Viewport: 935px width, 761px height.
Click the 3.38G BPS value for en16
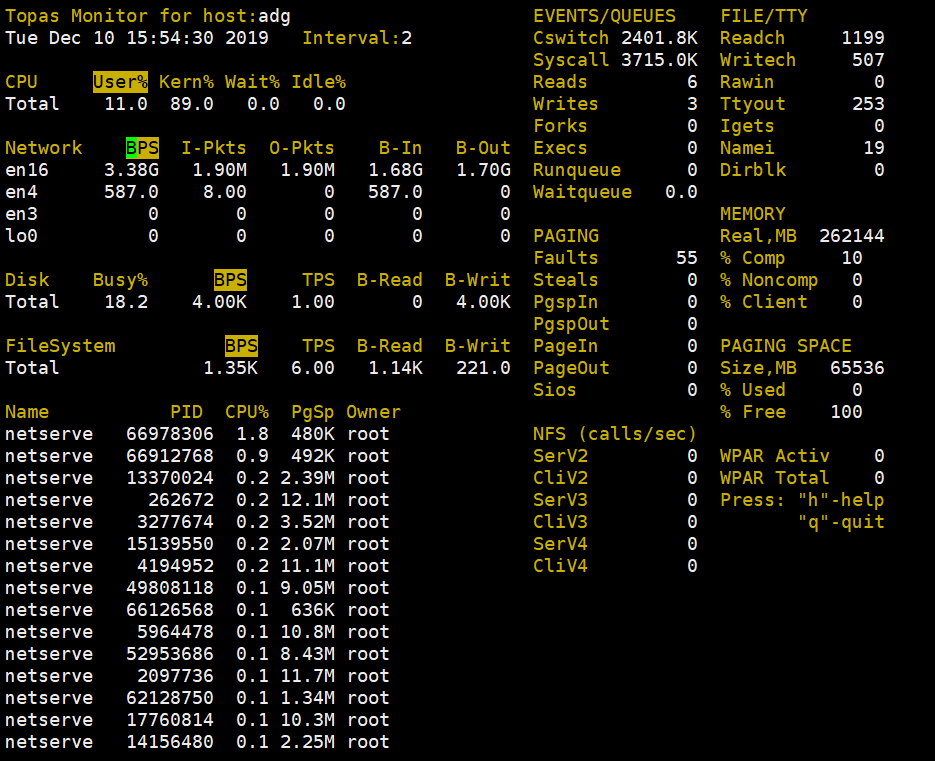(132, 170)
